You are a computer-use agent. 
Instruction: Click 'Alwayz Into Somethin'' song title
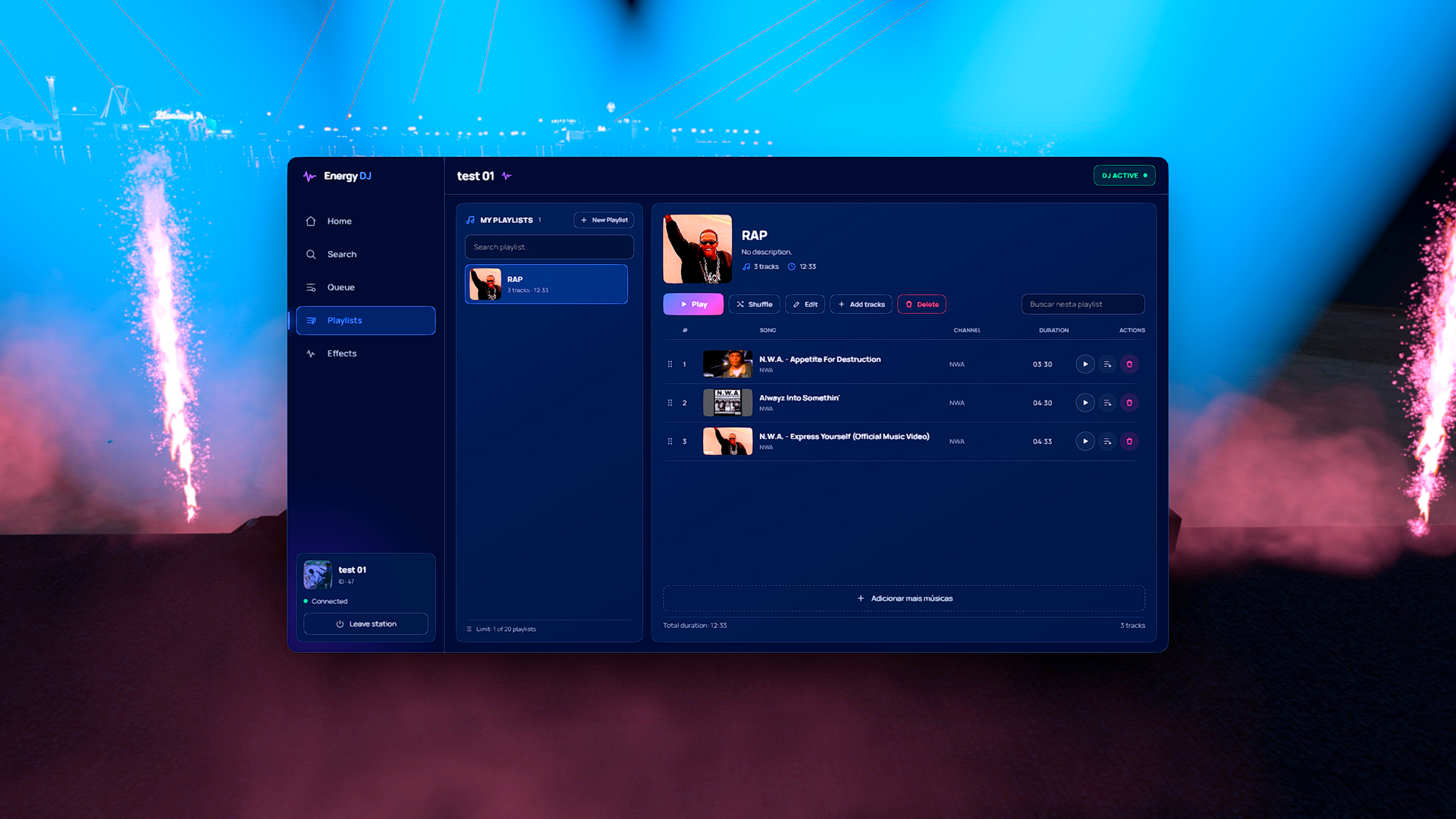tap(799, 398)
